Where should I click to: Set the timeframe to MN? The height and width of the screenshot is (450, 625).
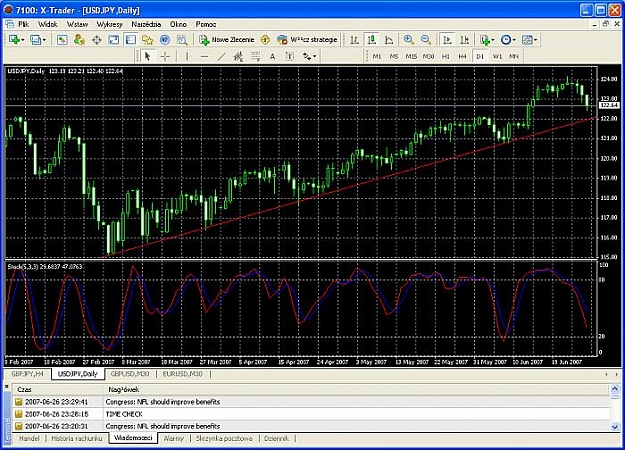pos(514,57)
